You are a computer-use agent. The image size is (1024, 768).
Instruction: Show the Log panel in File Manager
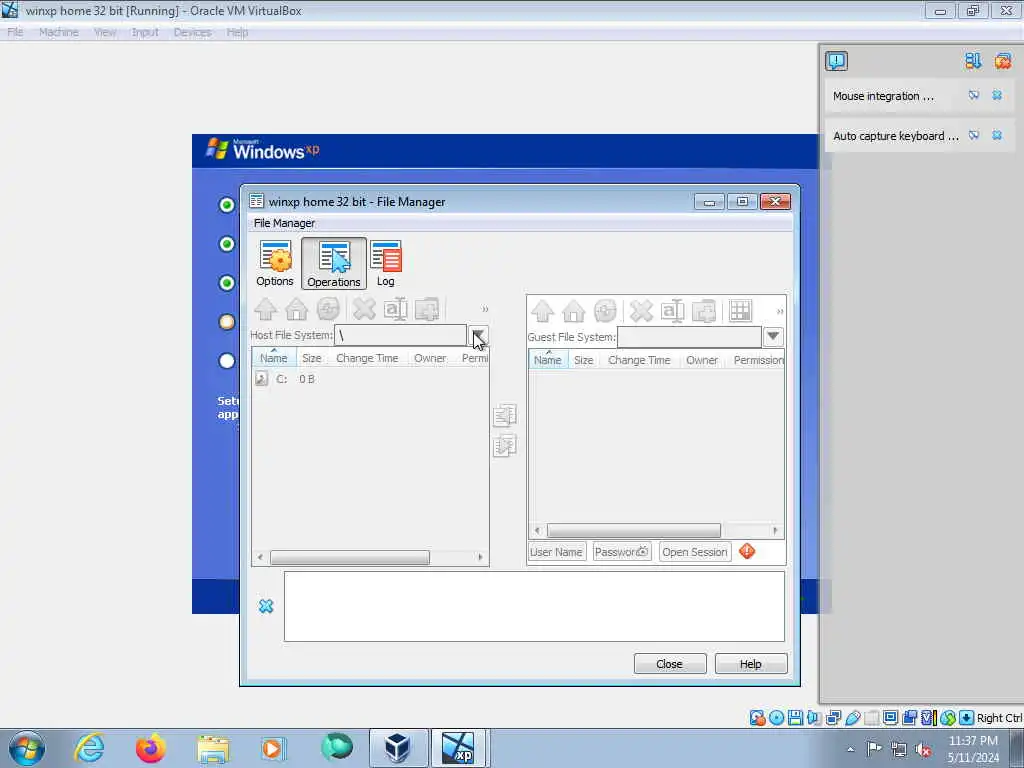click(386, 263)
